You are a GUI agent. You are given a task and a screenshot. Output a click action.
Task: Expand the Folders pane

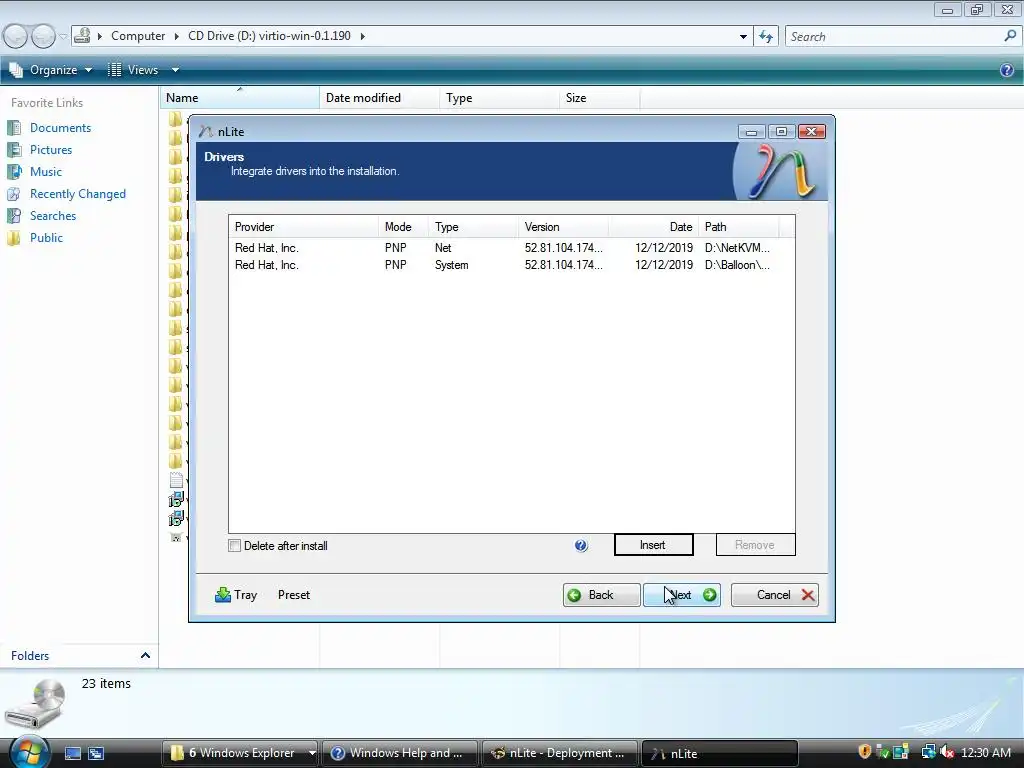click(145, 655)
